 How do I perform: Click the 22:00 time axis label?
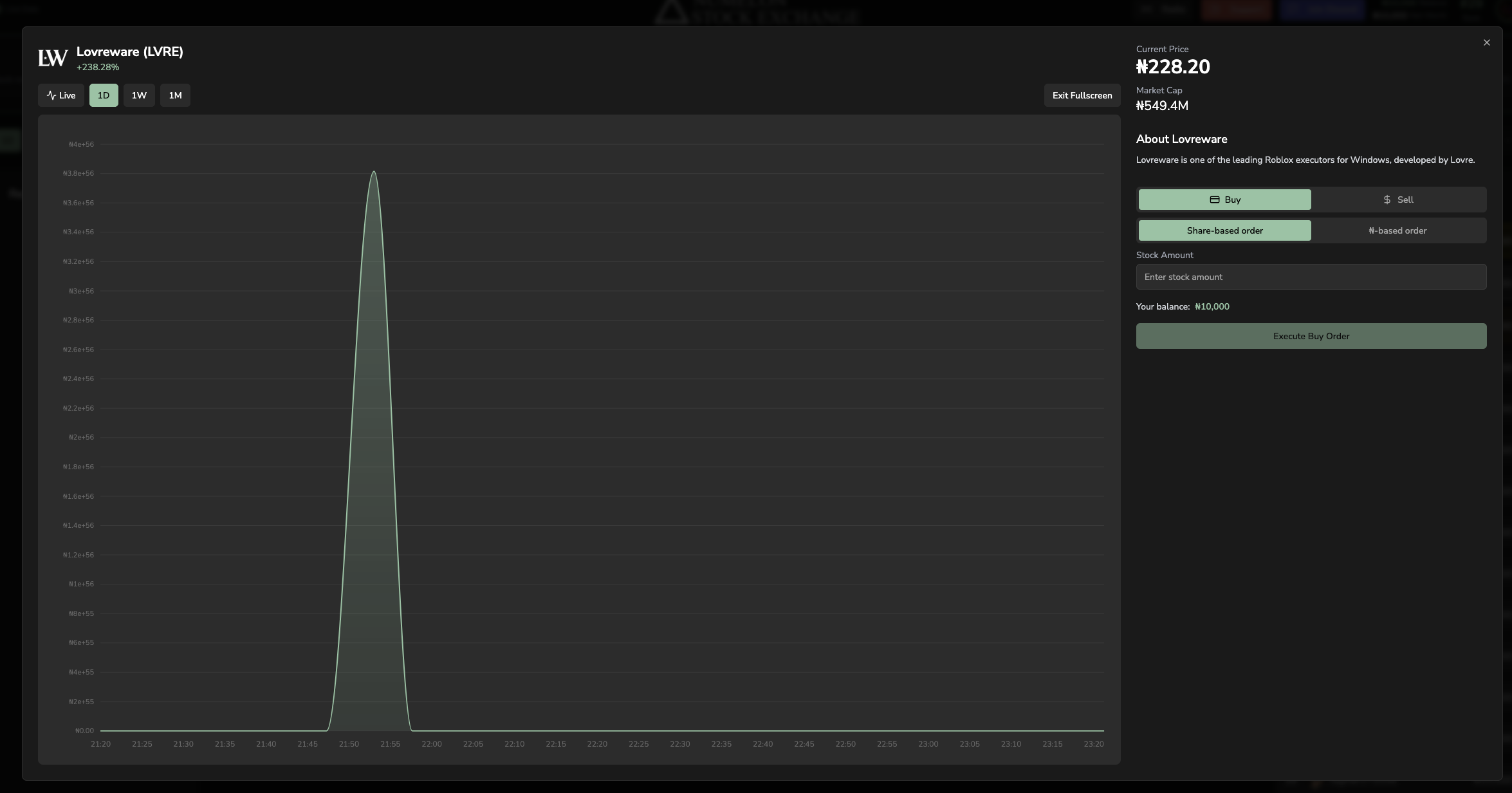[432, 744]
